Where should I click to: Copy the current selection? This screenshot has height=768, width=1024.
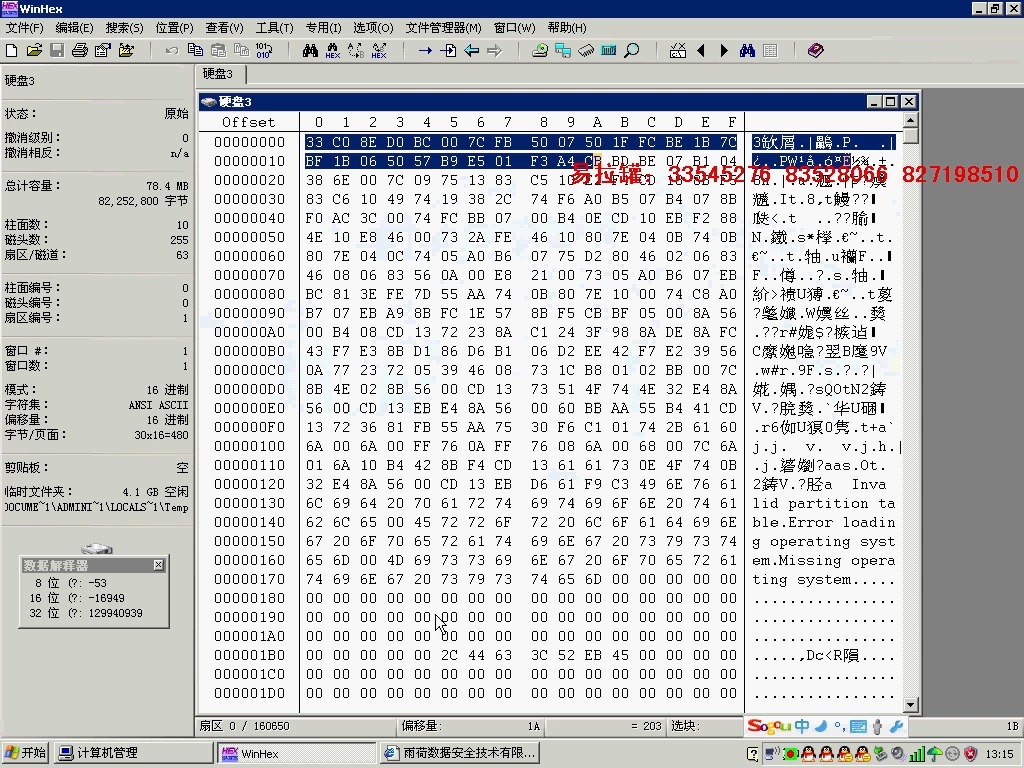click(x=195, y=50)
